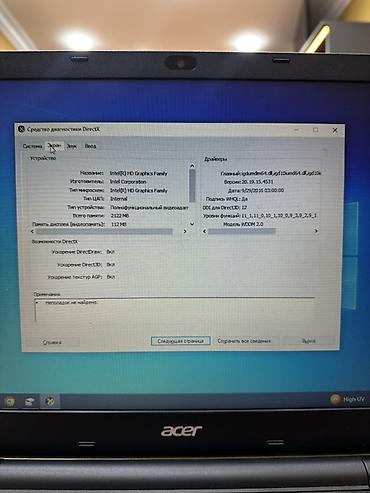The width and height of the screenshot is (370, 493).
Task: Click the Тип микросхем value Intel(R) HD Graphics Family
Action: tap(139, 190)
